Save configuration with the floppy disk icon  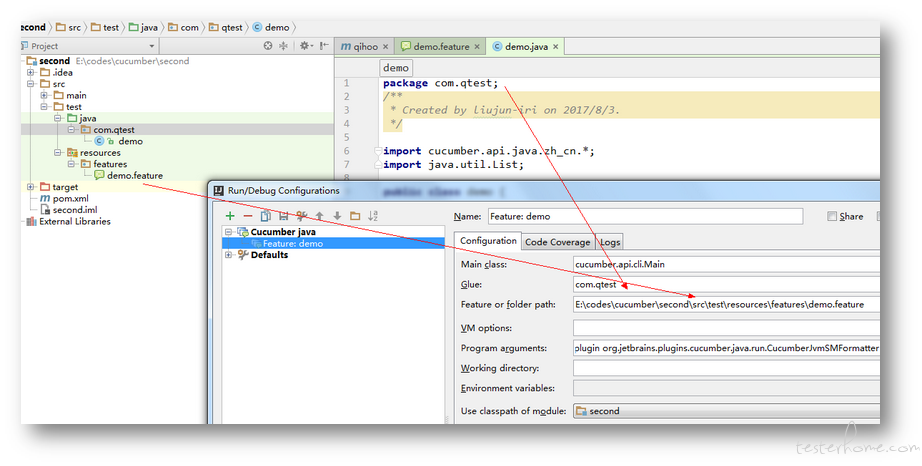(x=283, y=216)
